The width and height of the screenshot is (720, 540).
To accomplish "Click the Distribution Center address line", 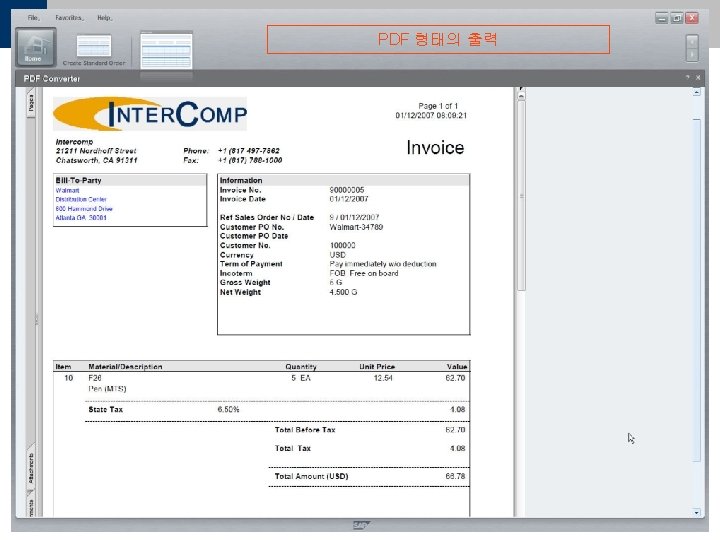I will (x=81, y=199).
